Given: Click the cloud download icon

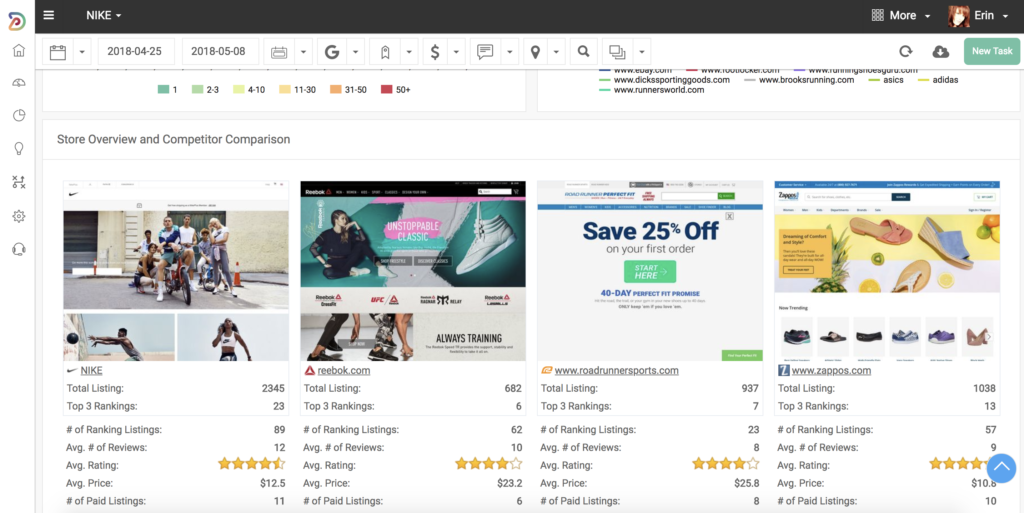Looking at the screenshot, I should pyautogui.click(x=940, y=52).
